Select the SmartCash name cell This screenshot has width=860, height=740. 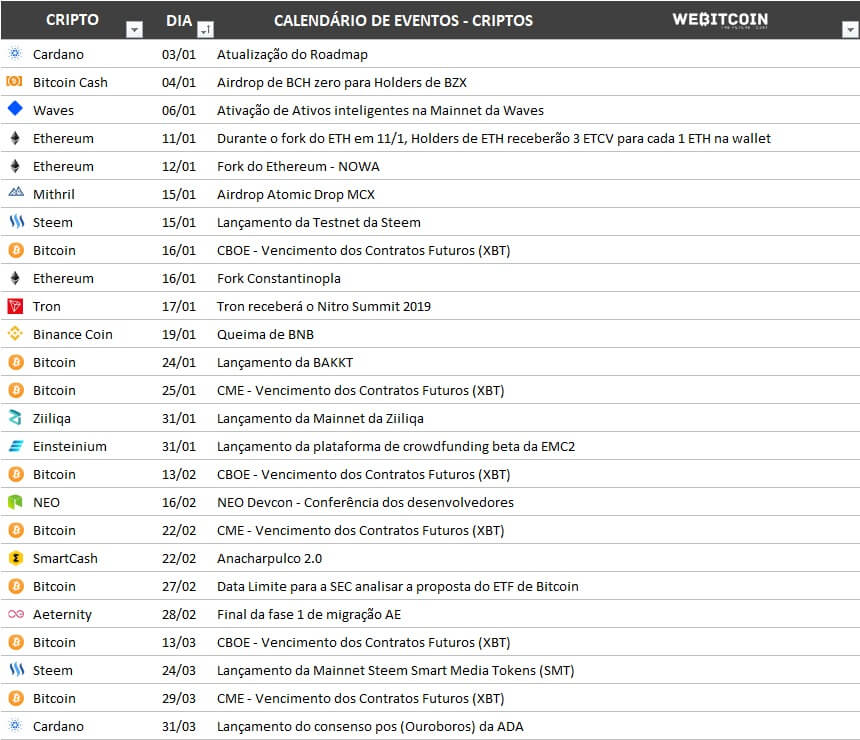[65, 558]
